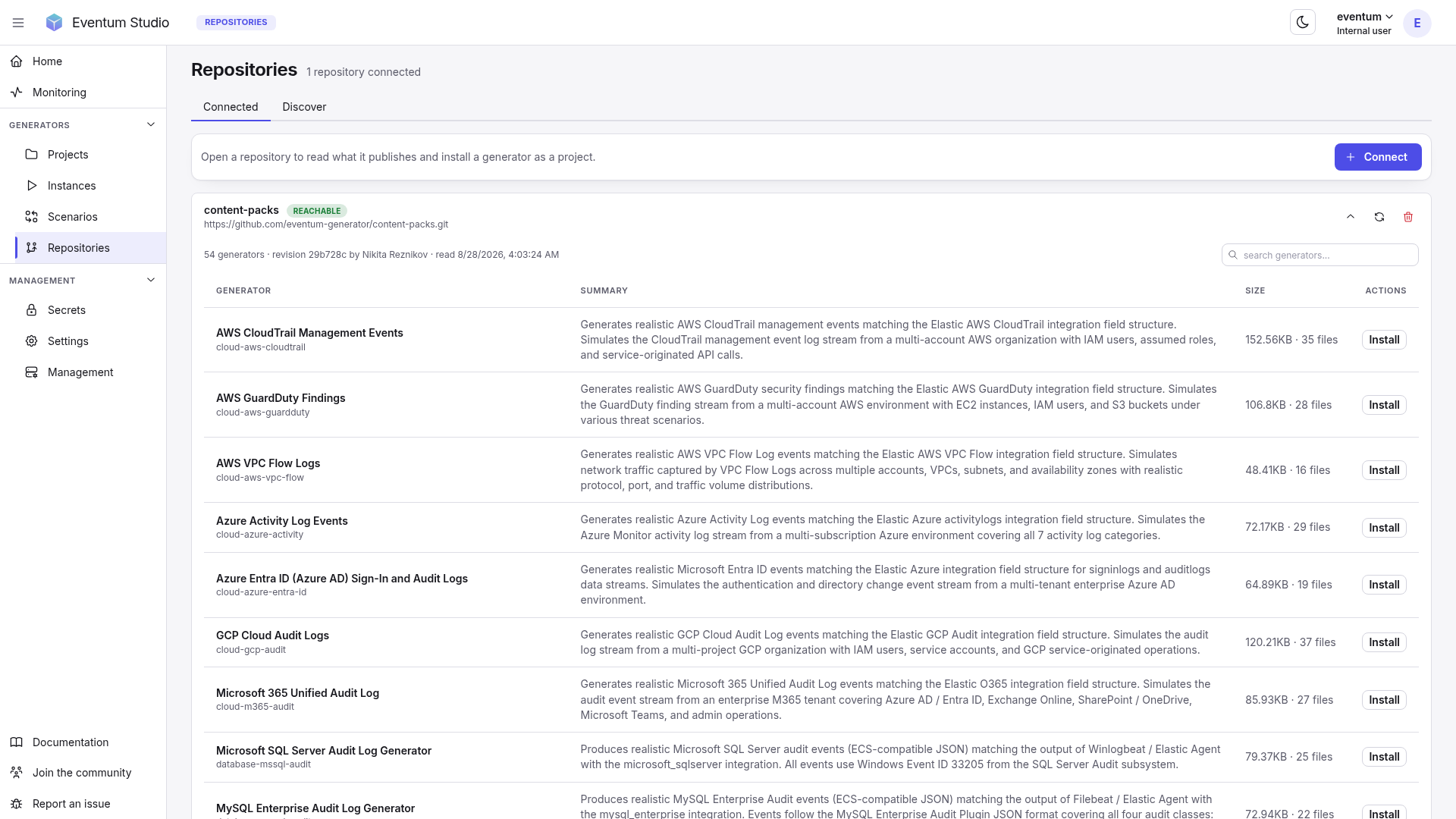Screen dimensions: 1456x819
Task: Select the Connected tab
Action: tap(231, 107)
